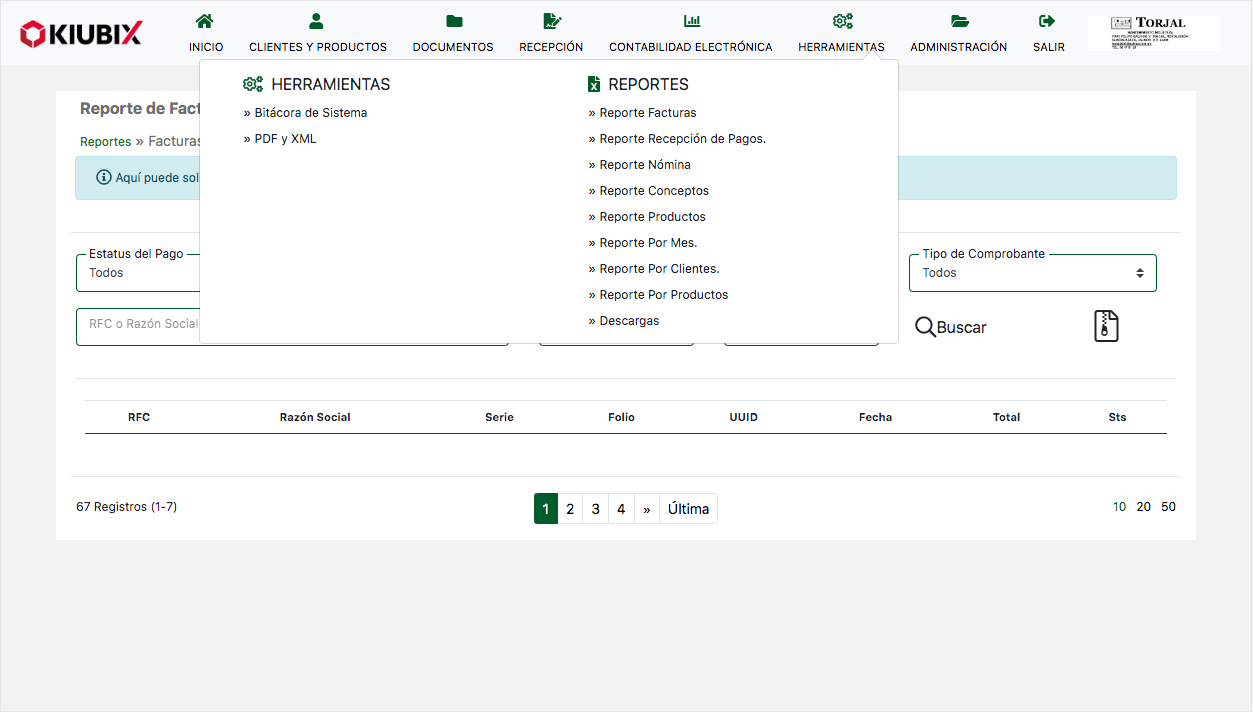Click Contabilidad Electrónica chart icon
This screenshot has height=712, width=1253.
691,21
